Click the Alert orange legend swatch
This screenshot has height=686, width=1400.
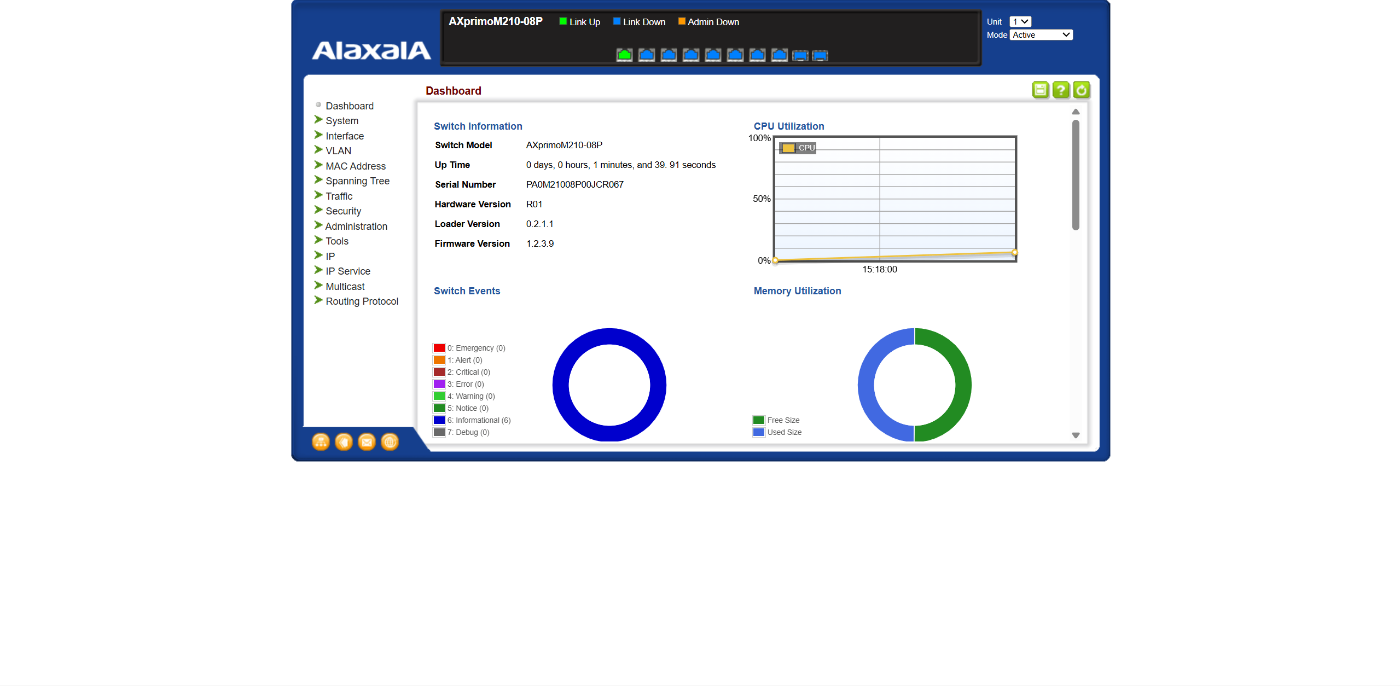(x=439, y=360)
